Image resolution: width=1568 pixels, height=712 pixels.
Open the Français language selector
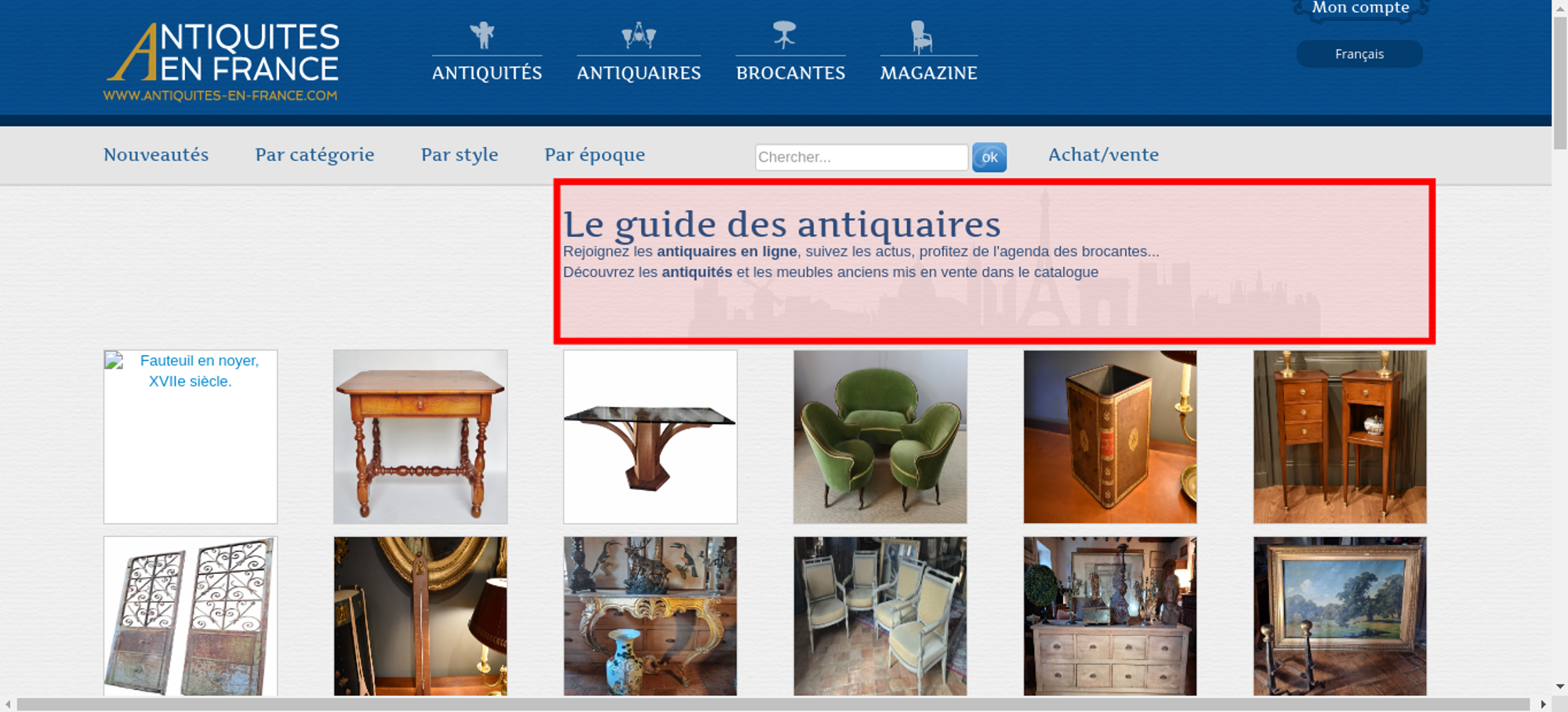click(x=1359, y=54)
